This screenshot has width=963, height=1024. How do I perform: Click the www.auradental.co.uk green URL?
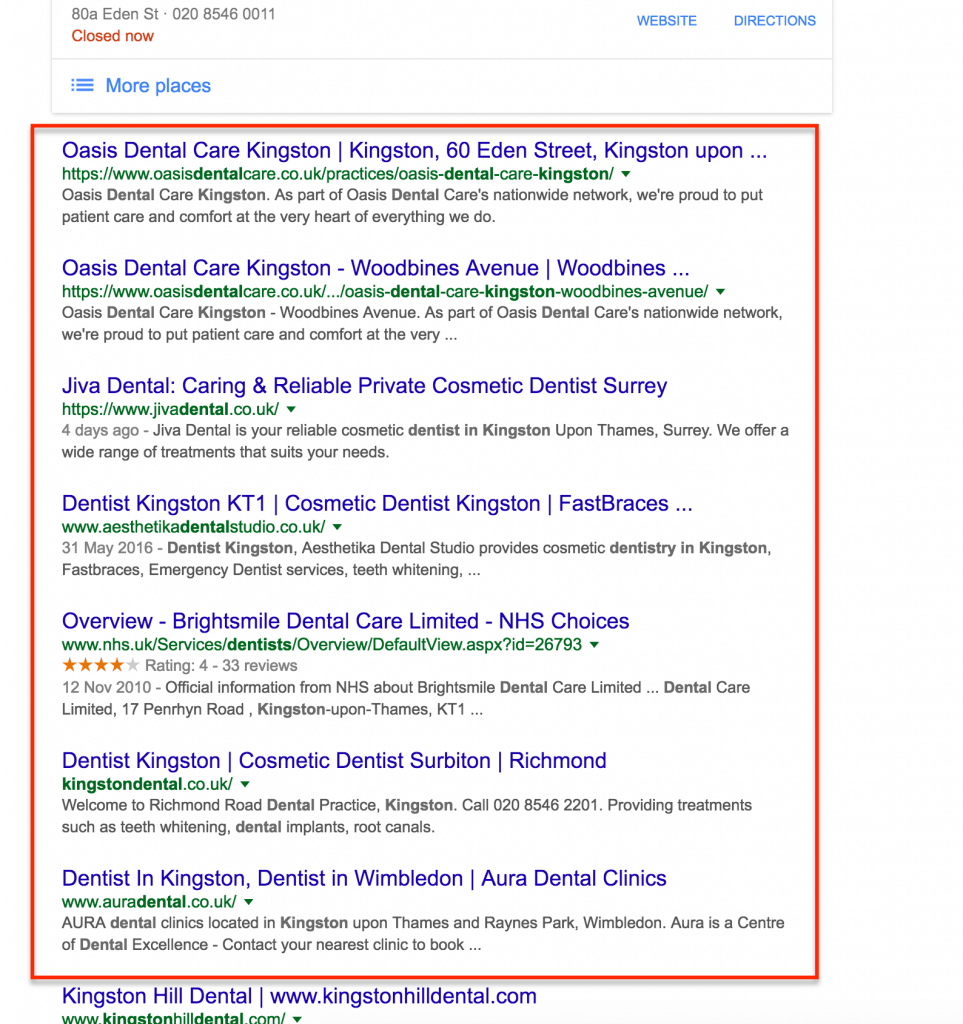149,901
